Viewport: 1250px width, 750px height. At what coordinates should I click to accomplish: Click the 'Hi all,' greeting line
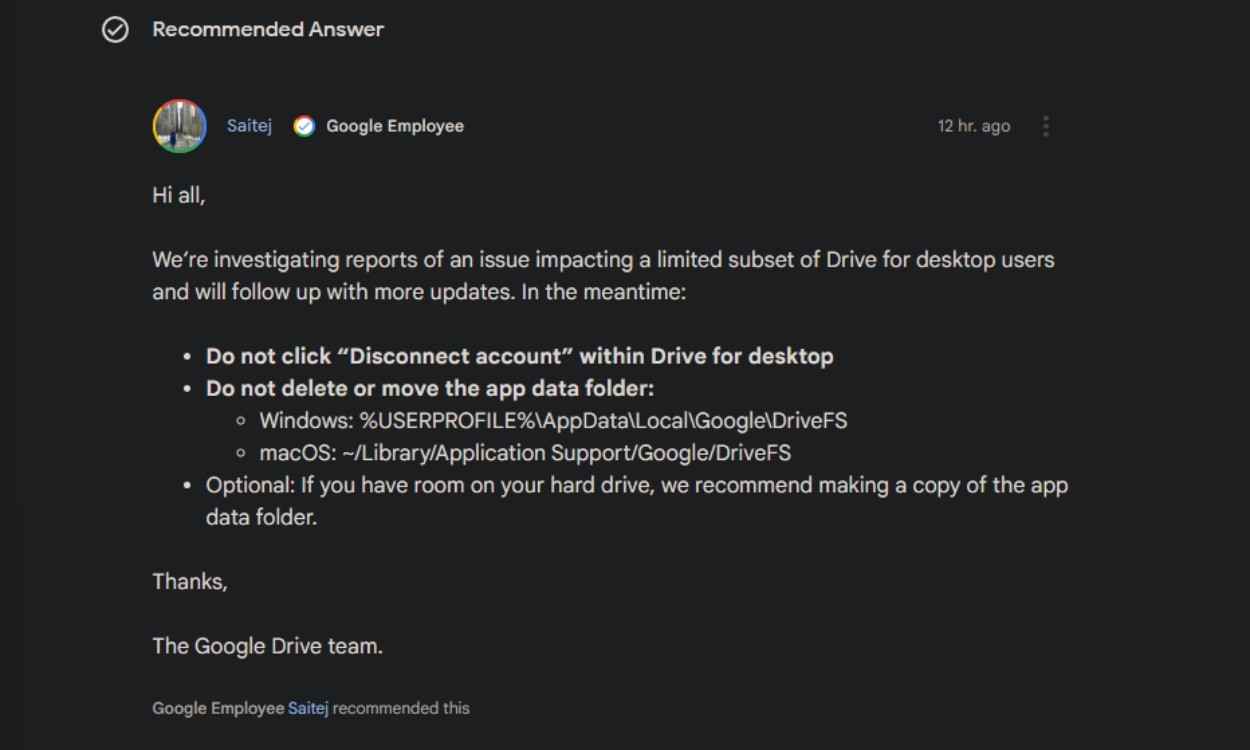click(x=179, y=195)
